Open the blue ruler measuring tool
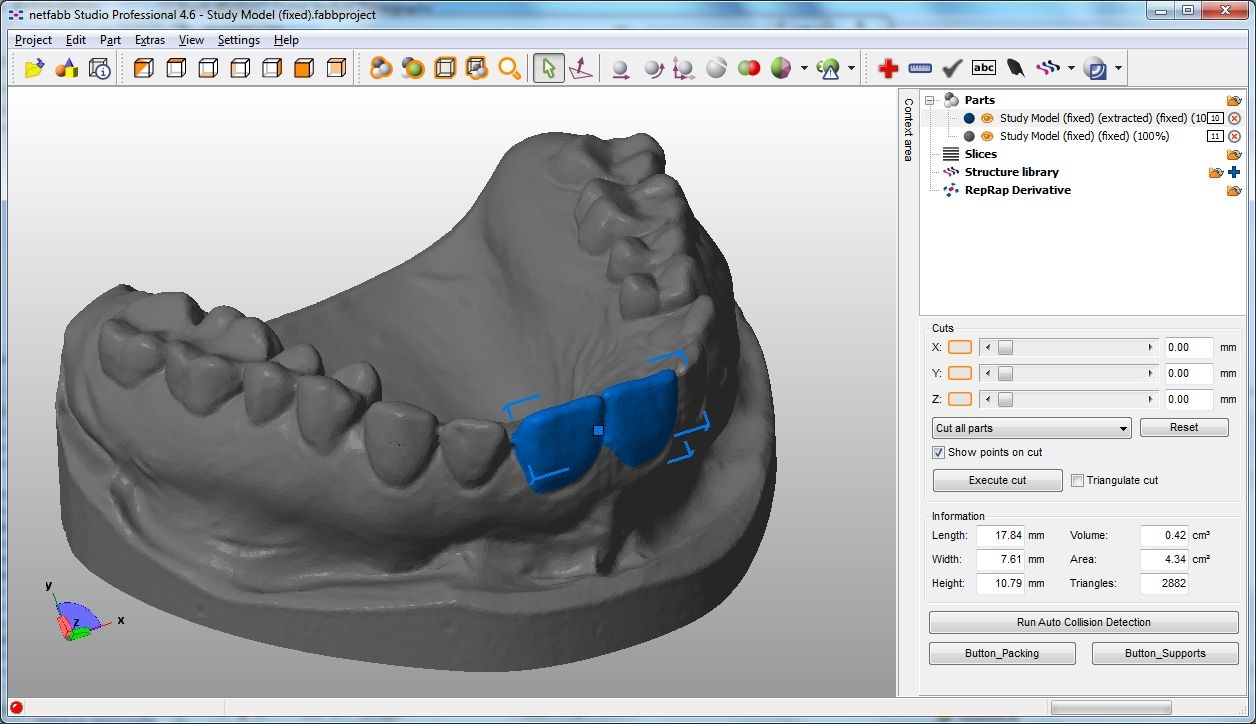 coord(920,69)
